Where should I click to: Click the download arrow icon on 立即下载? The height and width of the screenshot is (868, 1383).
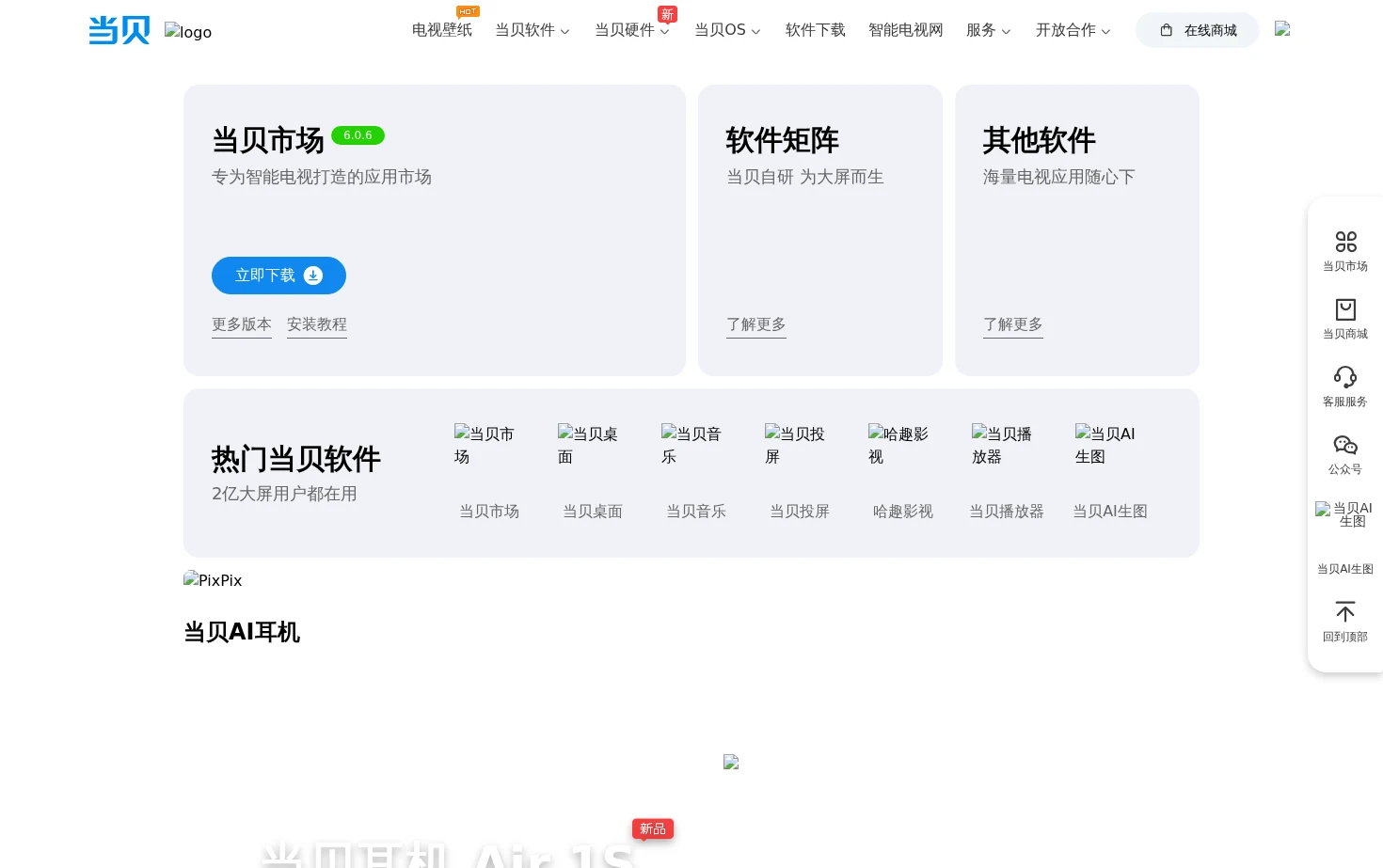[x=313, y=276]
